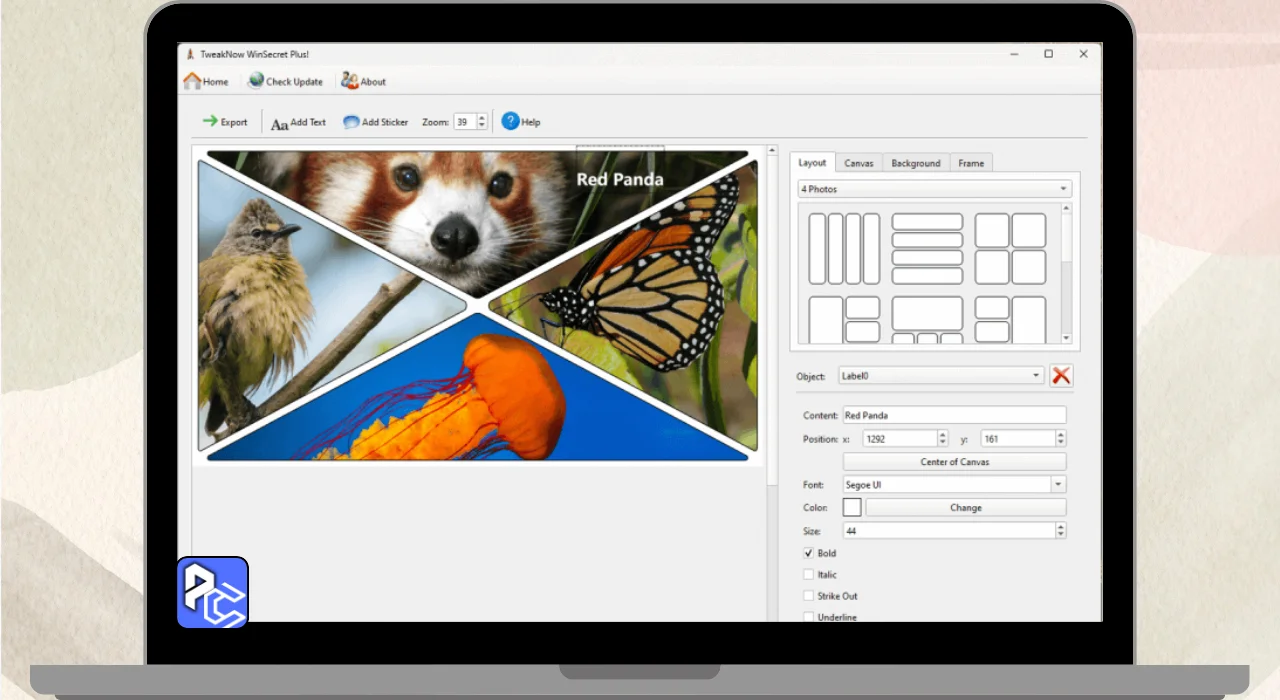Click the Content text field
Image resolution: width=1280 pixels, height=700 pixels.
point(954,415)
